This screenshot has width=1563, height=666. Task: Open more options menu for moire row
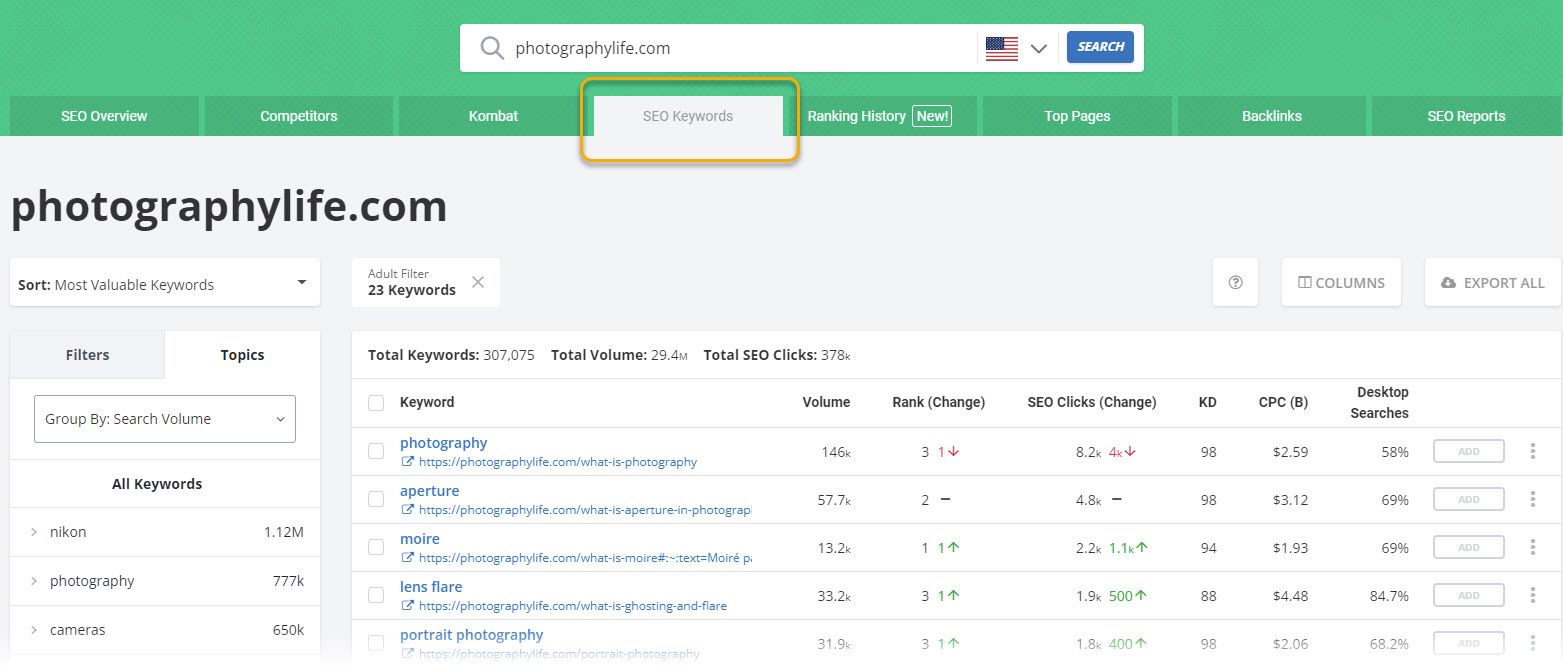1532,548
